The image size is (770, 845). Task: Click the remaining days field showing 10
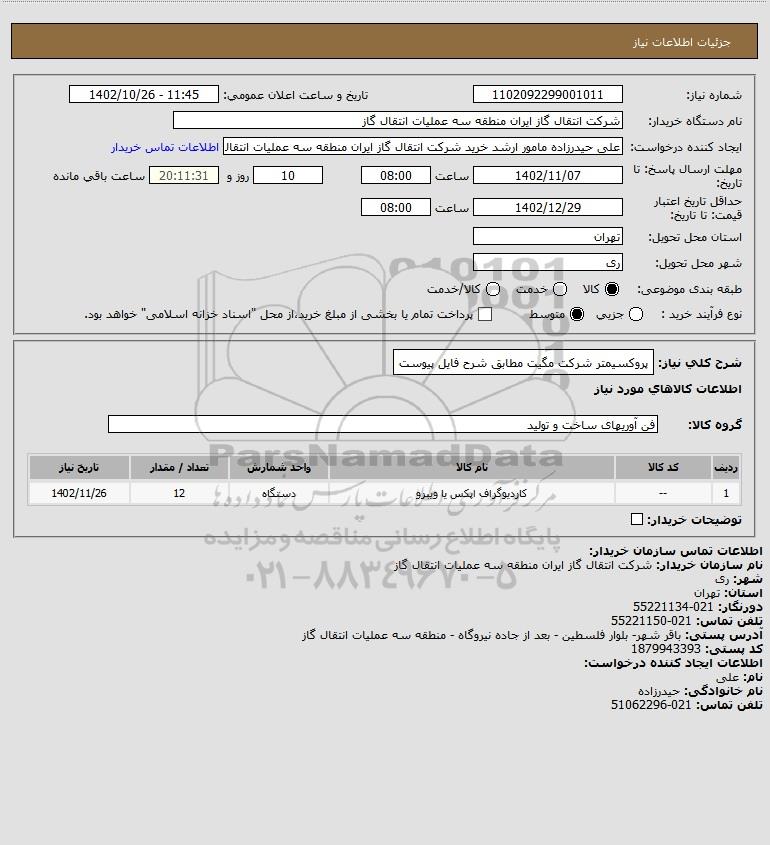[x=288, y=175]
